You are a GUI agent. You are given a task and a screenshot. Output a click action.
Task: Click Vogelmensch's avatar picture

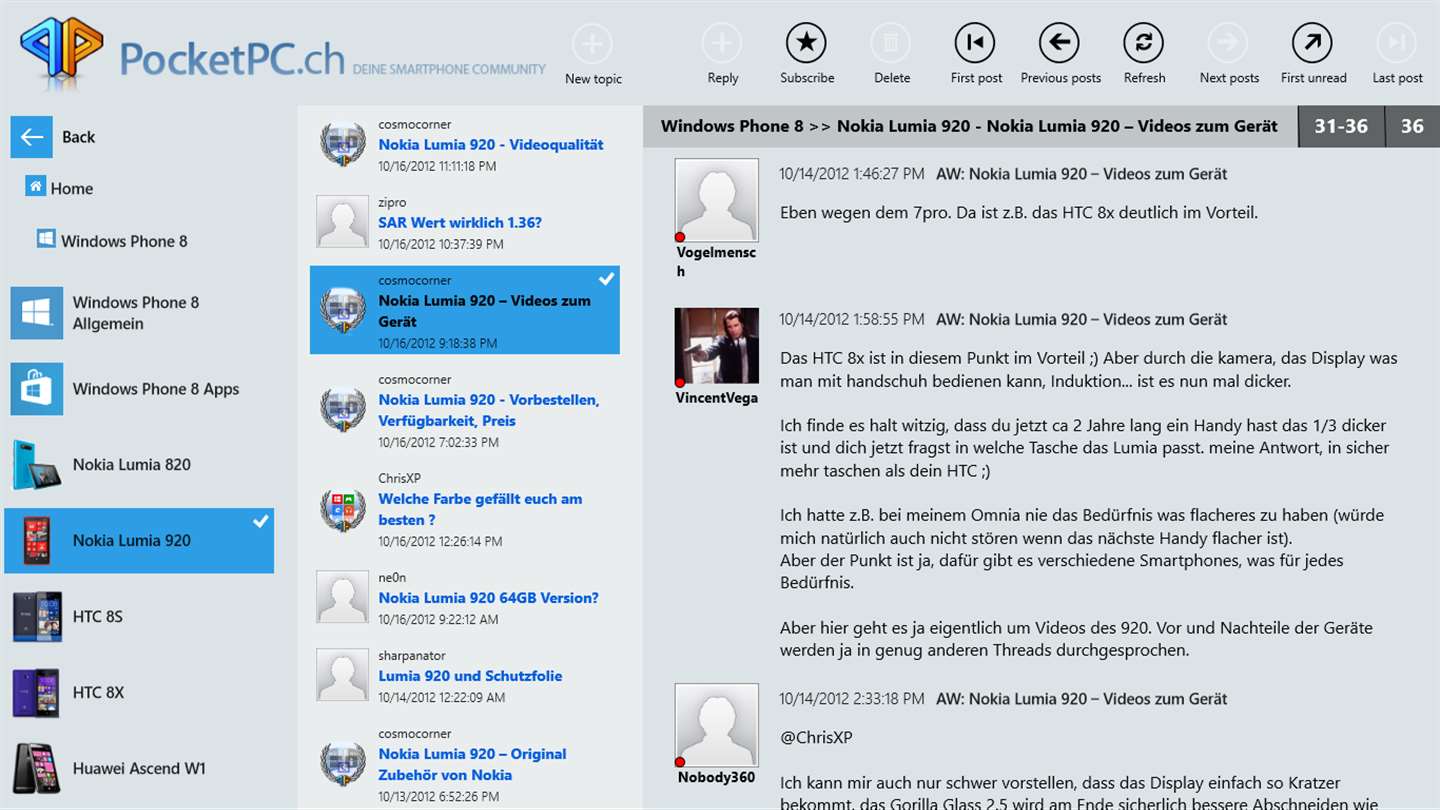[717, 200]
